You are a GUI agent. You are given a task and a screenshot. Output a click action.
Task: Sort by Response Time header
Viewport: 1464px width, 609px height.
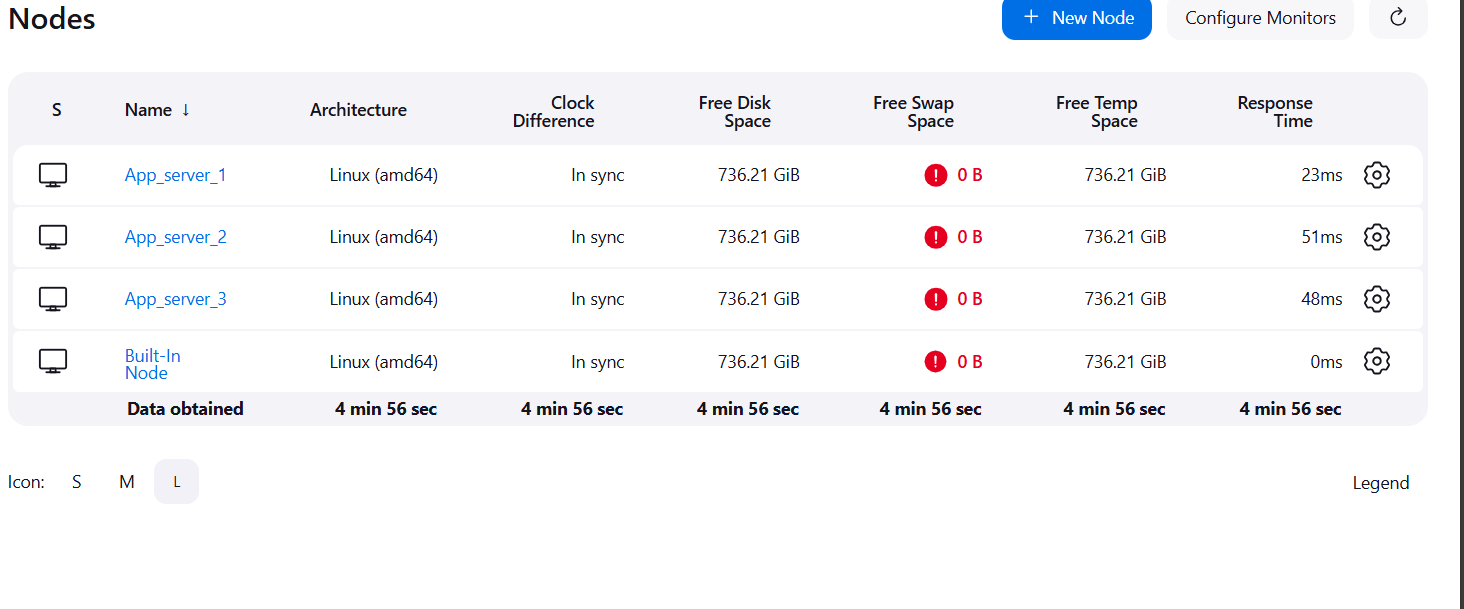click(x=1275, y=112)
